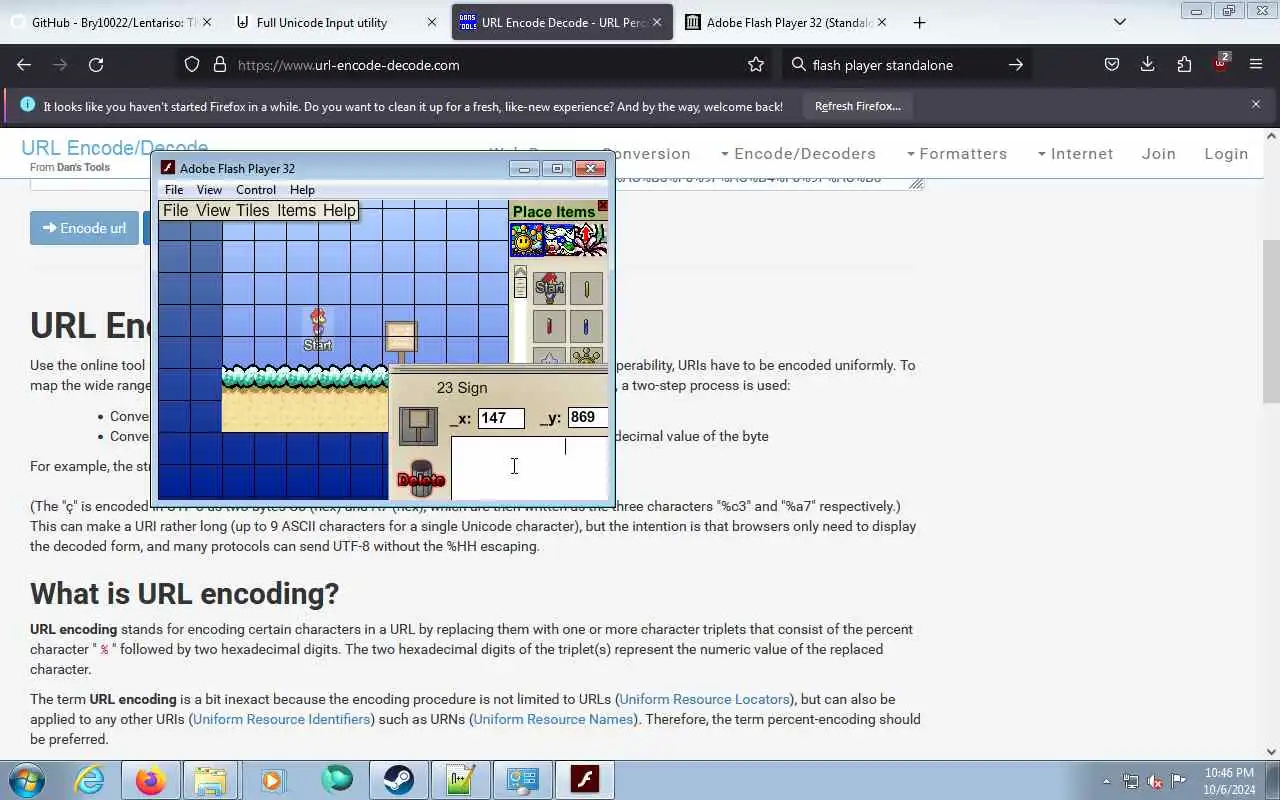Screen dimensions: 1280x800
Task: Select the blue capsule item in Place Items
Action: click(x=586, y=326)
